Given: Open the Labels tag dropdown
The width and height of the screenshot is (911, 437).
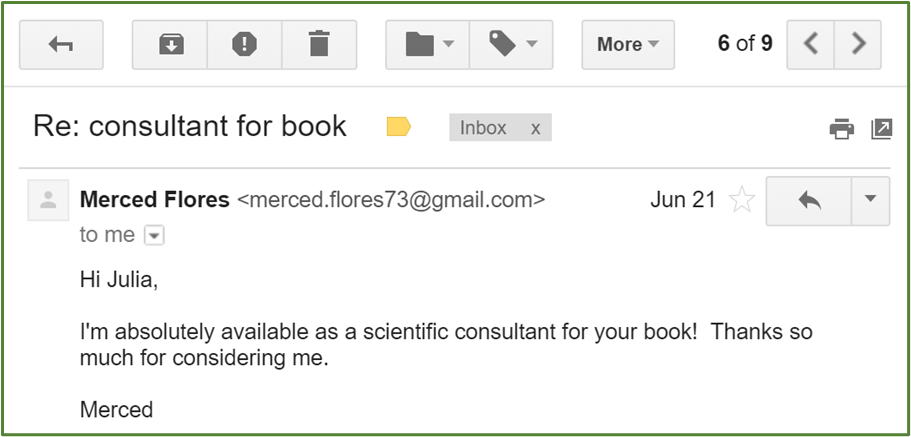Looking at the screenshot, I should pos(512,44).
